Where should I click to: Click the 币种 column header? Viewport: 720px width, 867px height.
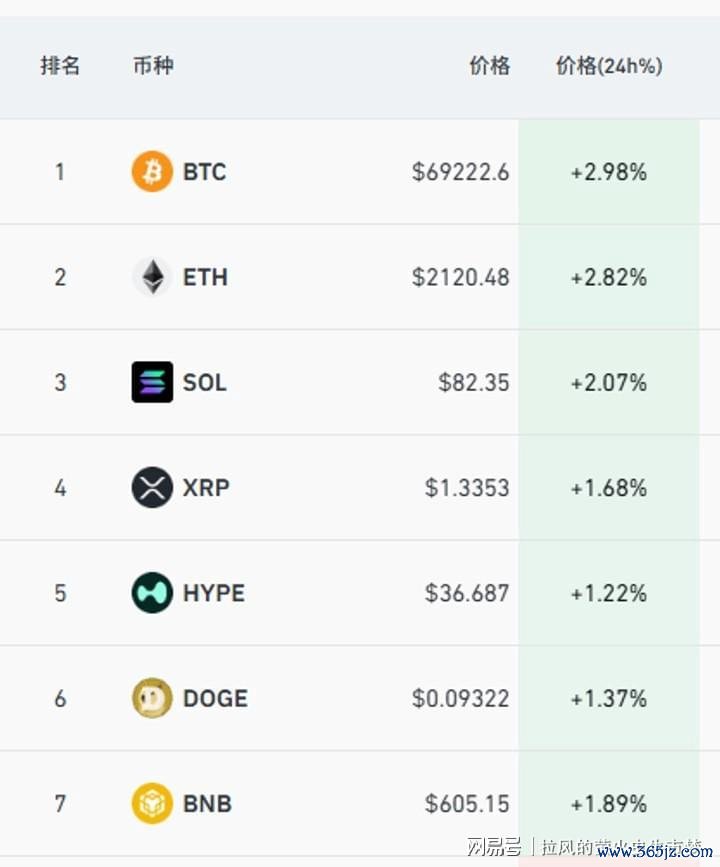tap(153, 66)
